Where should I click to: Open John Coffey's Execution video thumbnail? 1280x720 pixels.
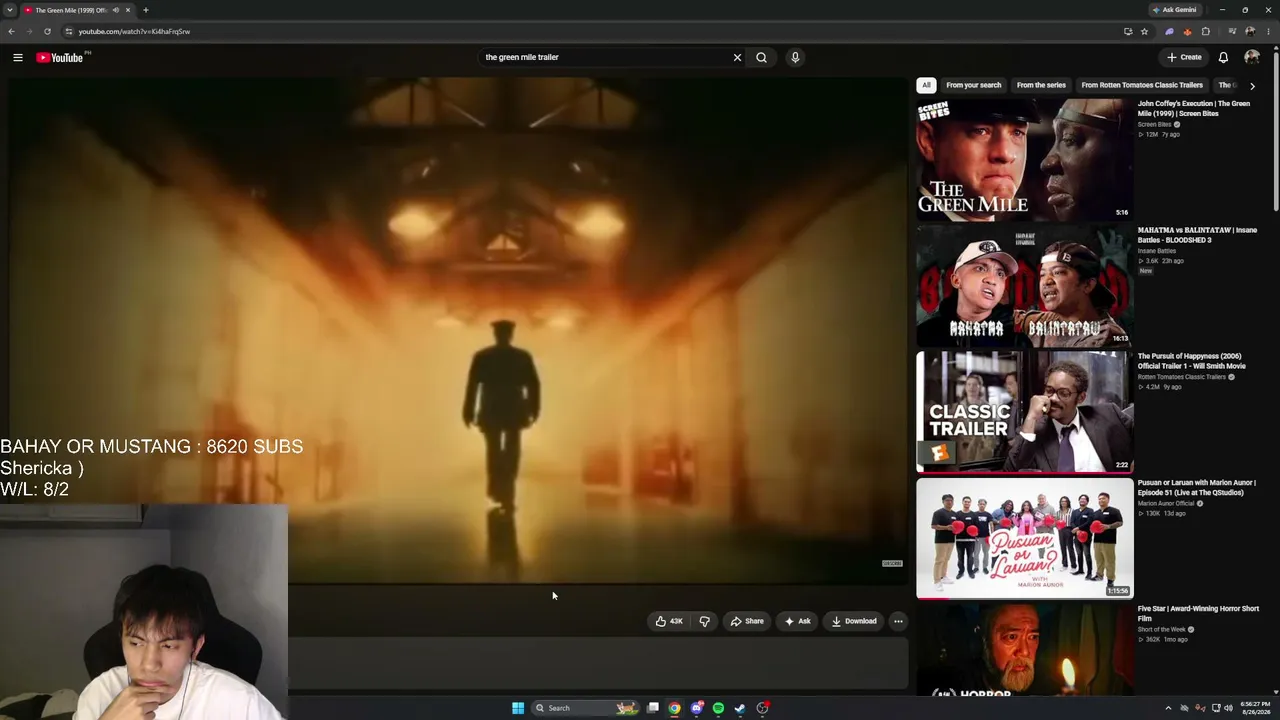(1025, 159)
